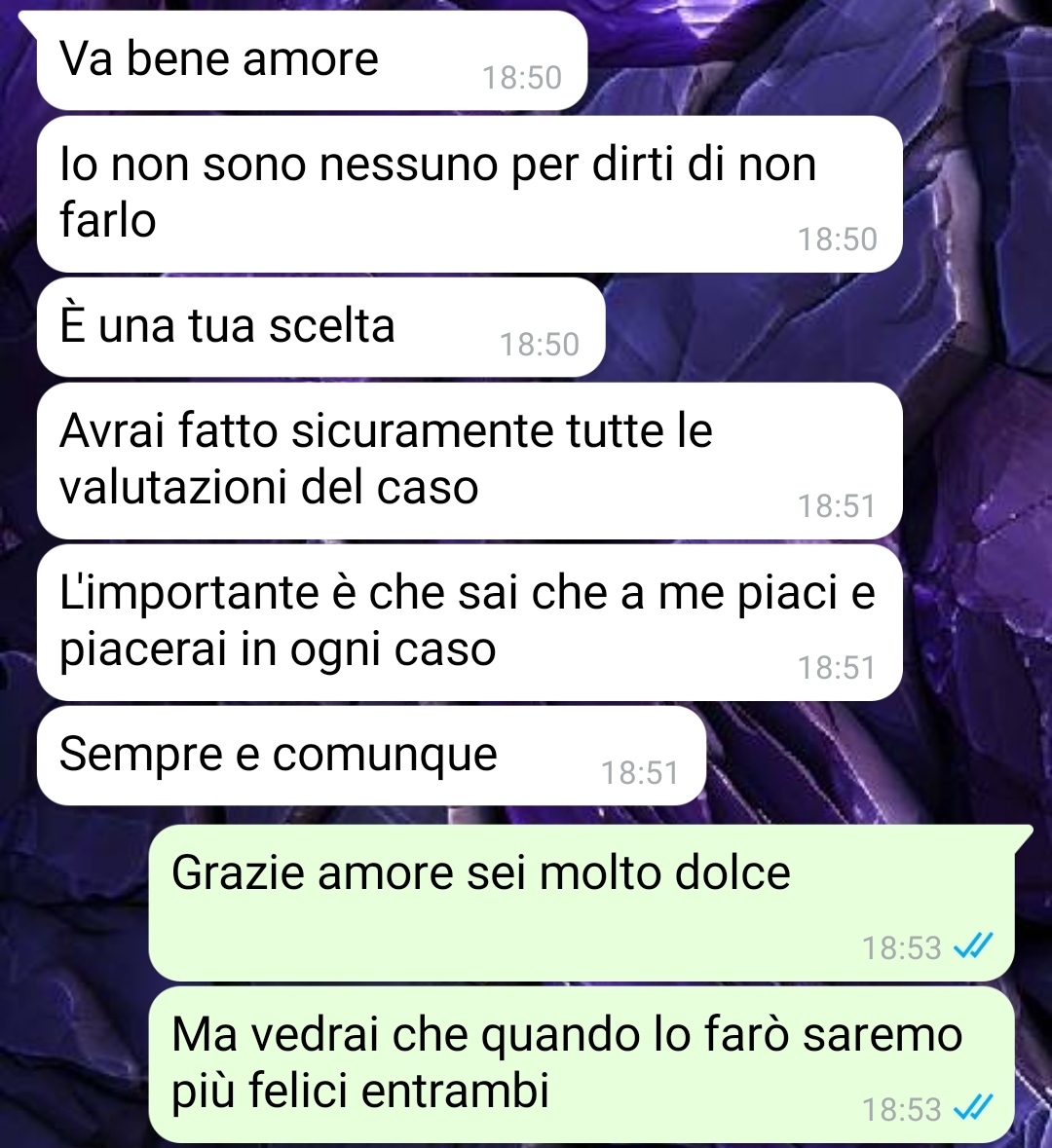This screenshot has width=1052, height=1148.
Task: Click read receipt ticks on "Grazie amore" message
Action: click(x=973, y=946)
